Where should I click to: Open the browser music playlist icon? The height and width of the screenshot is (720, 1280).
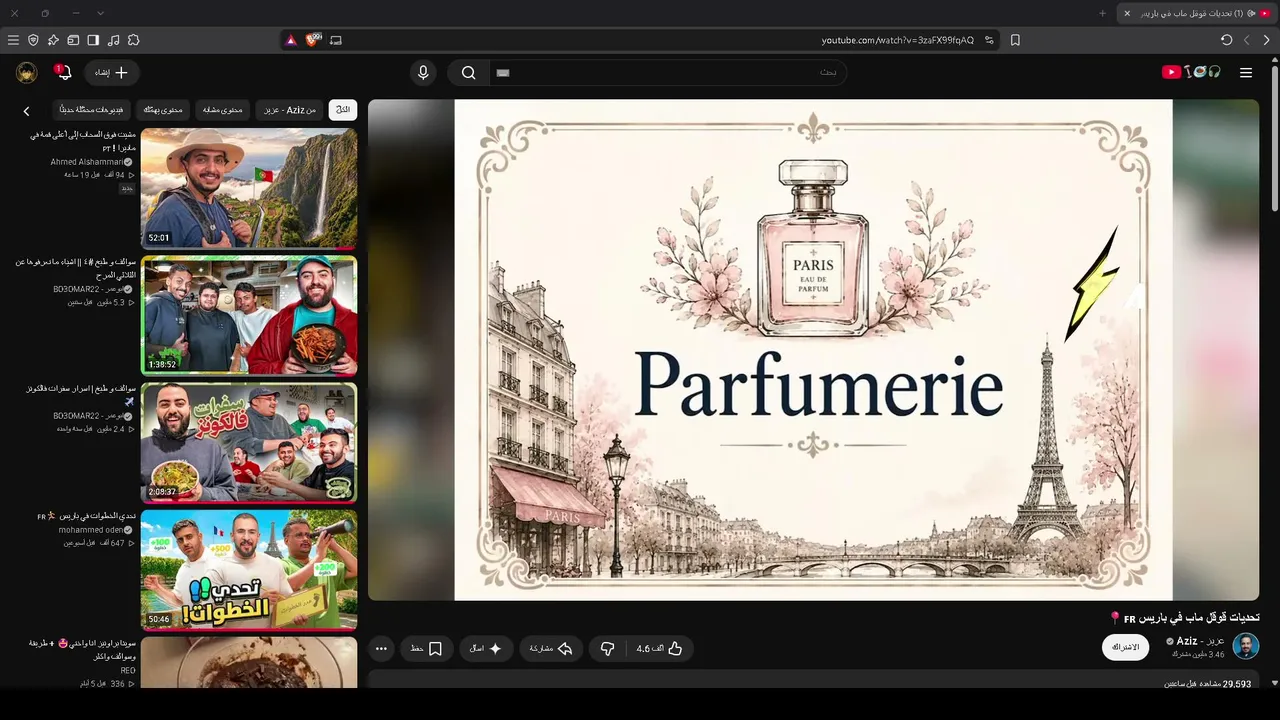pyautogui.click(x=113, y=40)
